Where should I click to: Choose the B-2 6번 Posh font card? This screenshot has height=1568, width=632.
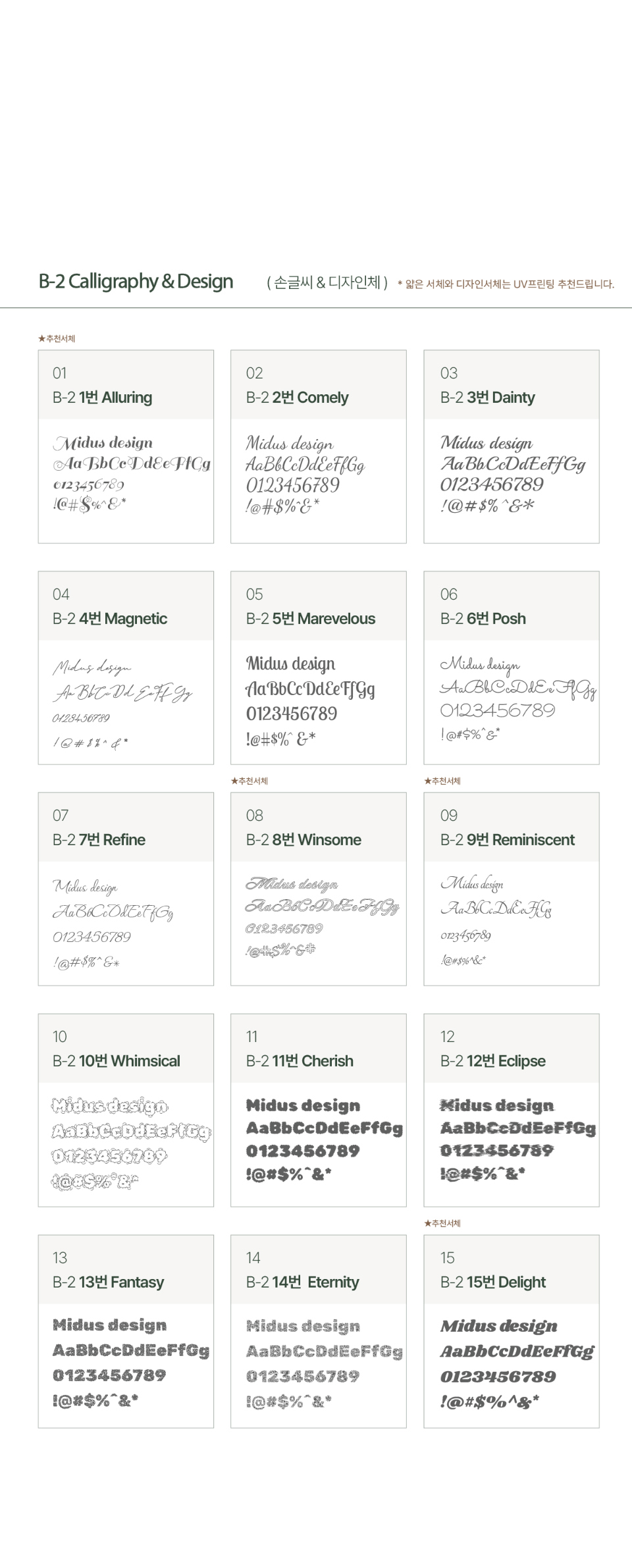coord(511,667)
